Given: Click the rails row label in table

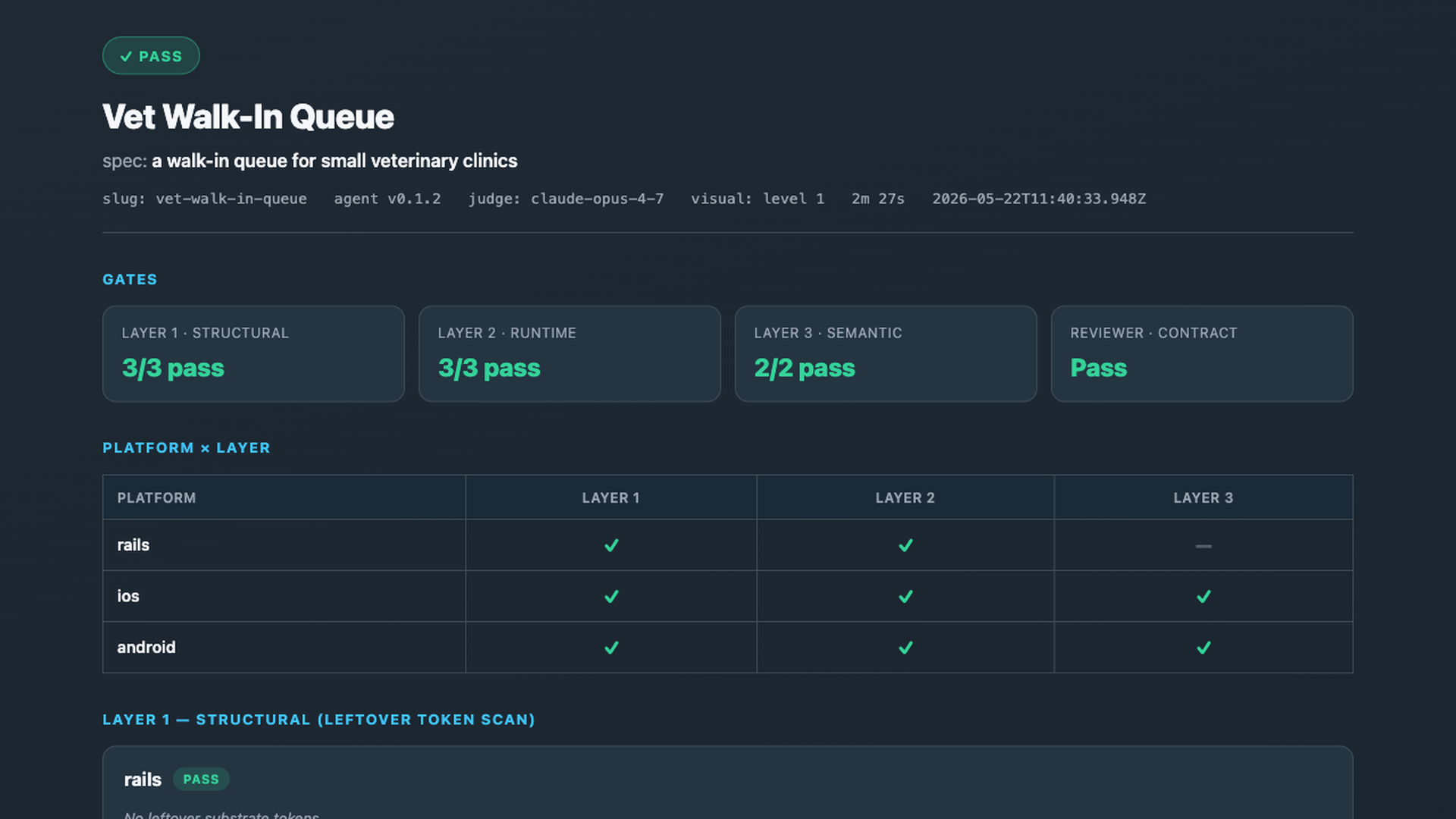Looking at the screenshot, I should (x=133, y=545).
